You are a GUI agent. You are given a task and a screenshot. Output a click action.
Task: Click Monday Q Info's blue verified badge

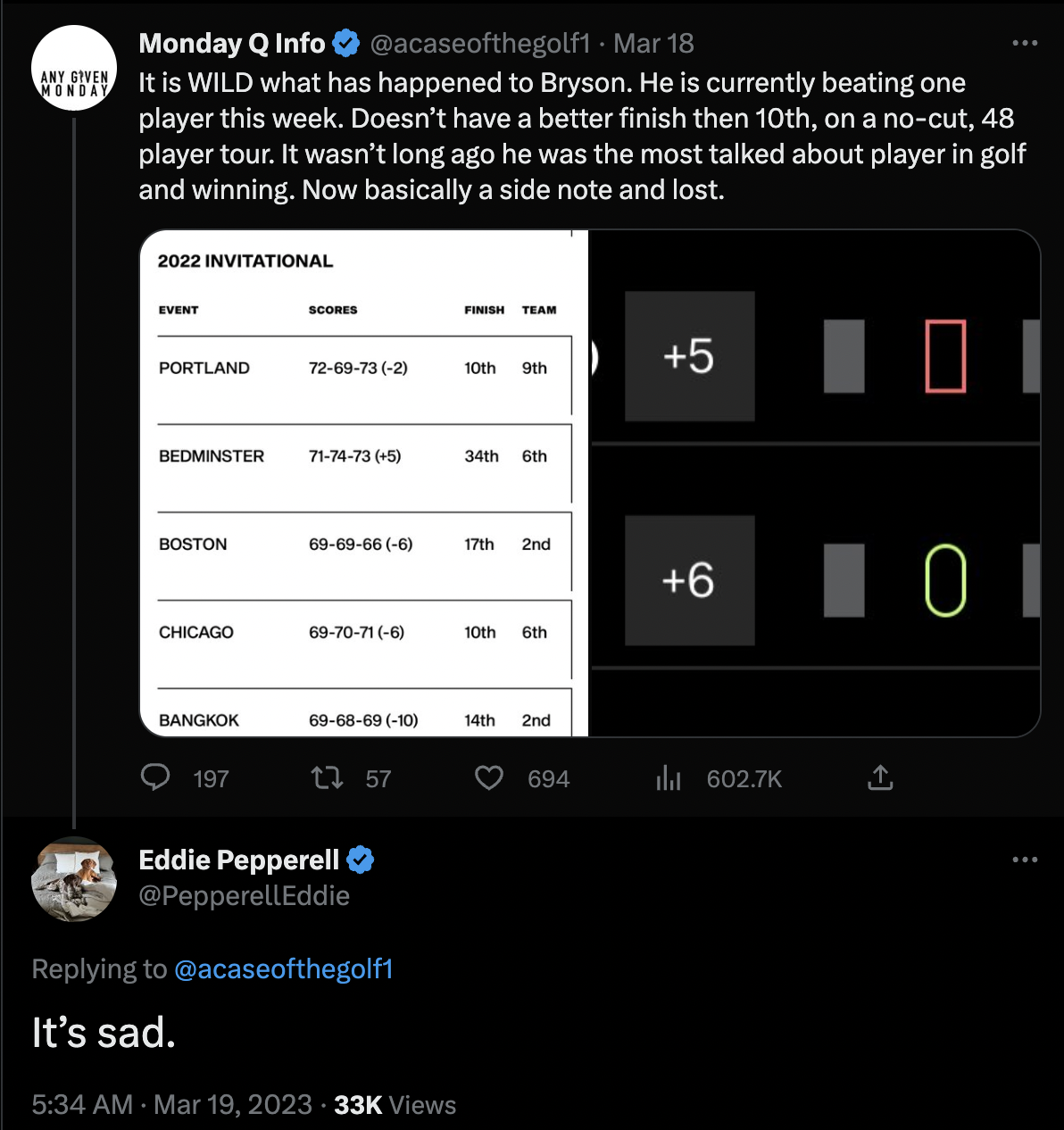click(346, 43)
